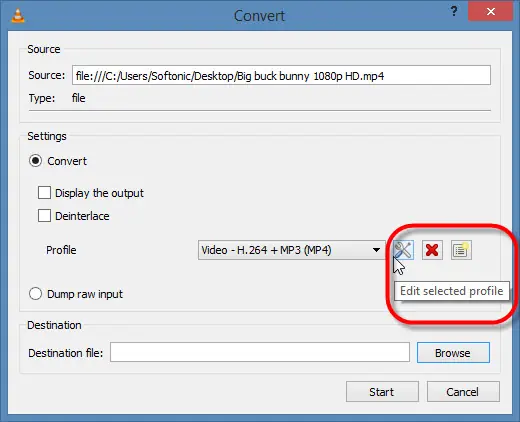Click the VLC cone icon in title bar
Viewport: 520px width, 422px height.
point(18,15)
